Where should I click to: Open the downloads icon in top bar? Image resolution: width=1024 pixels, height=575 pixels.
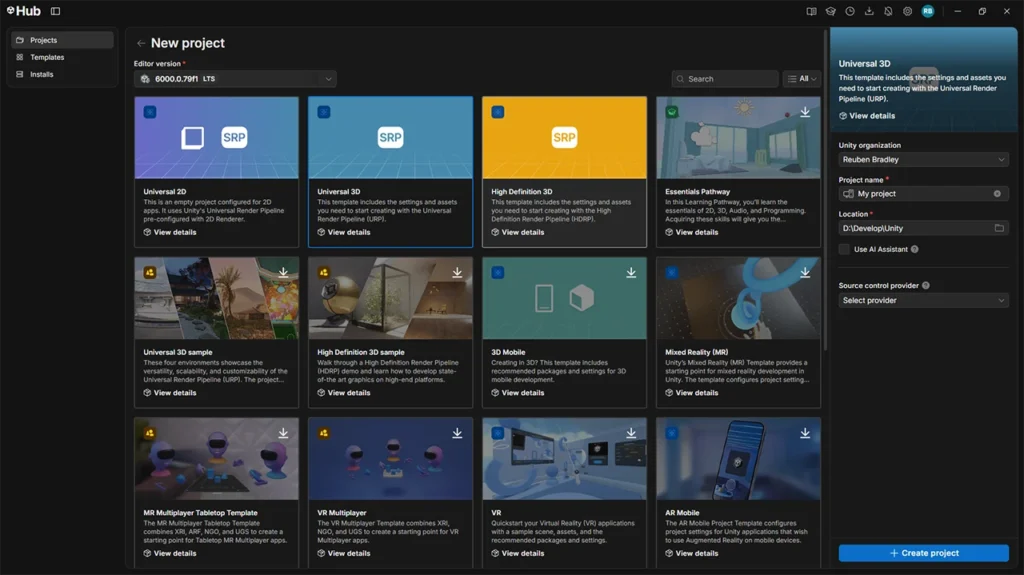coord(869,11)
